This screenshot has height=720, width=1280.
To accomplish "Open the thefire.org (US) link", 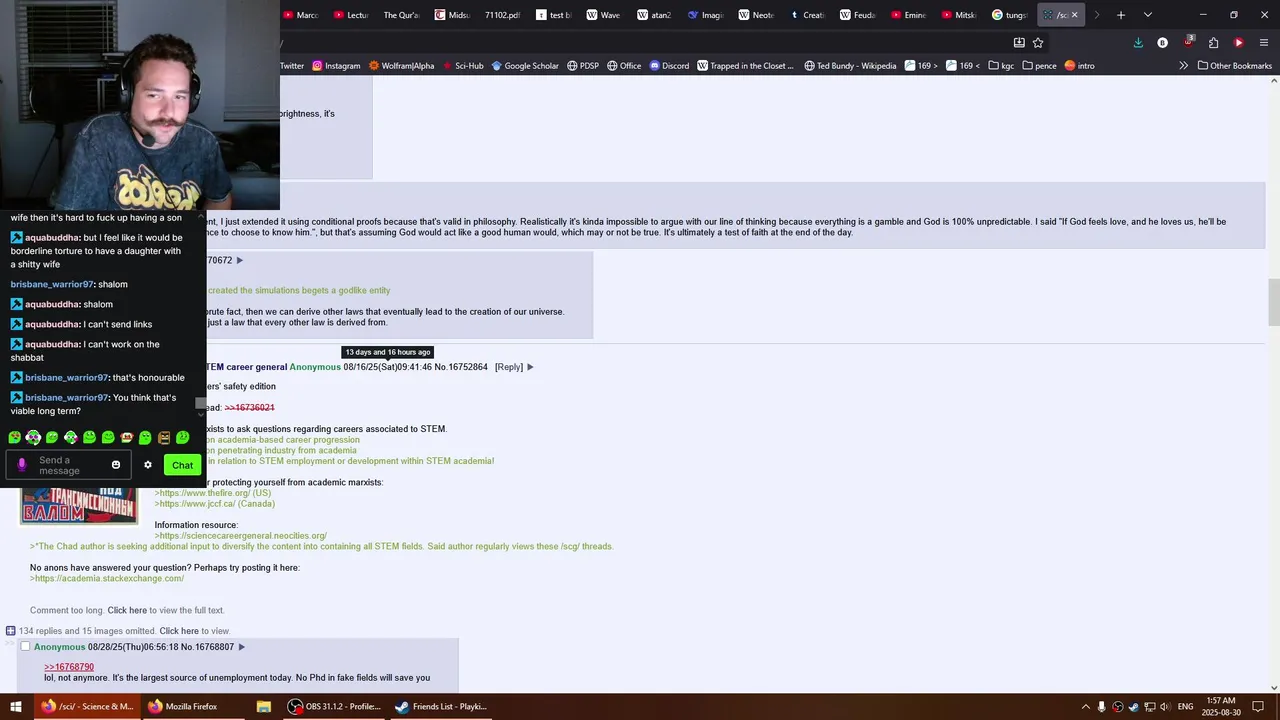I will [213, 493].
